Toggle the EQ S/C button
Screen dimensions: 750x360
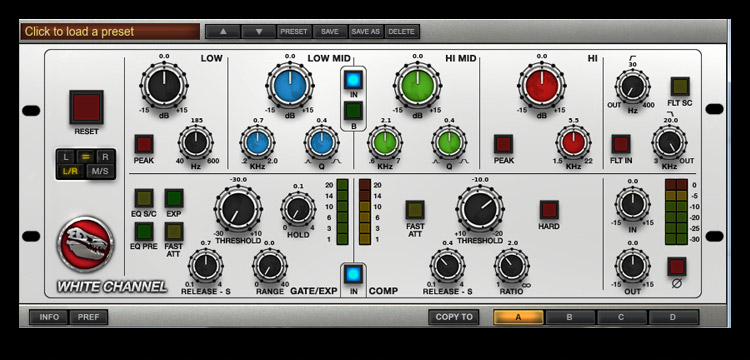pos(143,198)
